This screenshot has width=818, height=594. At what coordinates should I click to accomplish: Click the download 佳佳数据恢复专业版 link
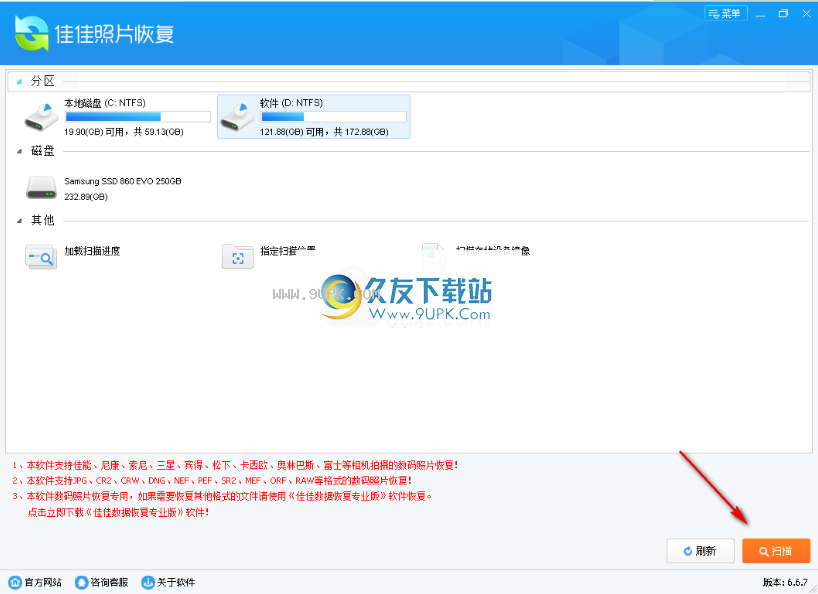point(118,512)
